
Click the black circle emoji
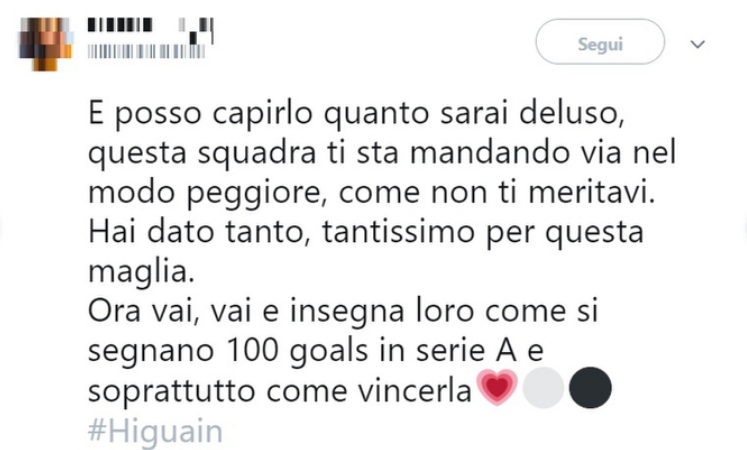click(x=590, y=390)
